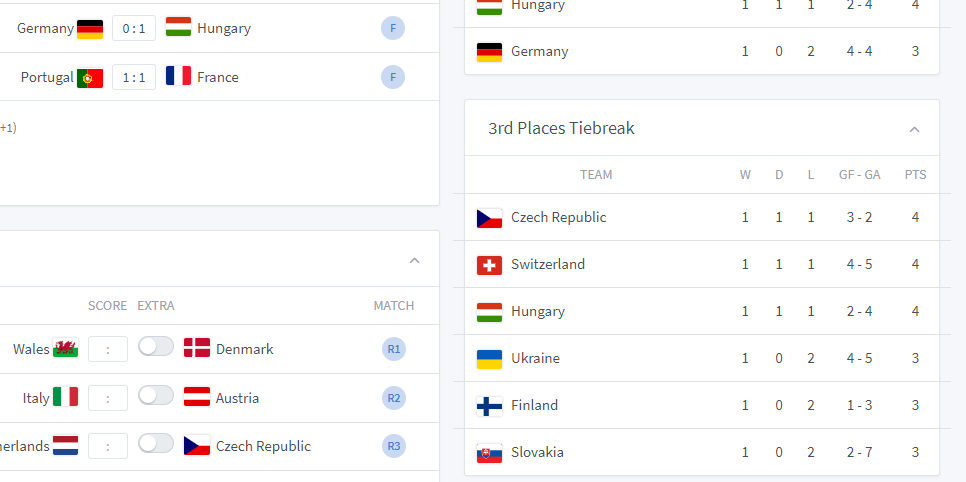Click the F badge for Portugal vs France

(393, 77)
